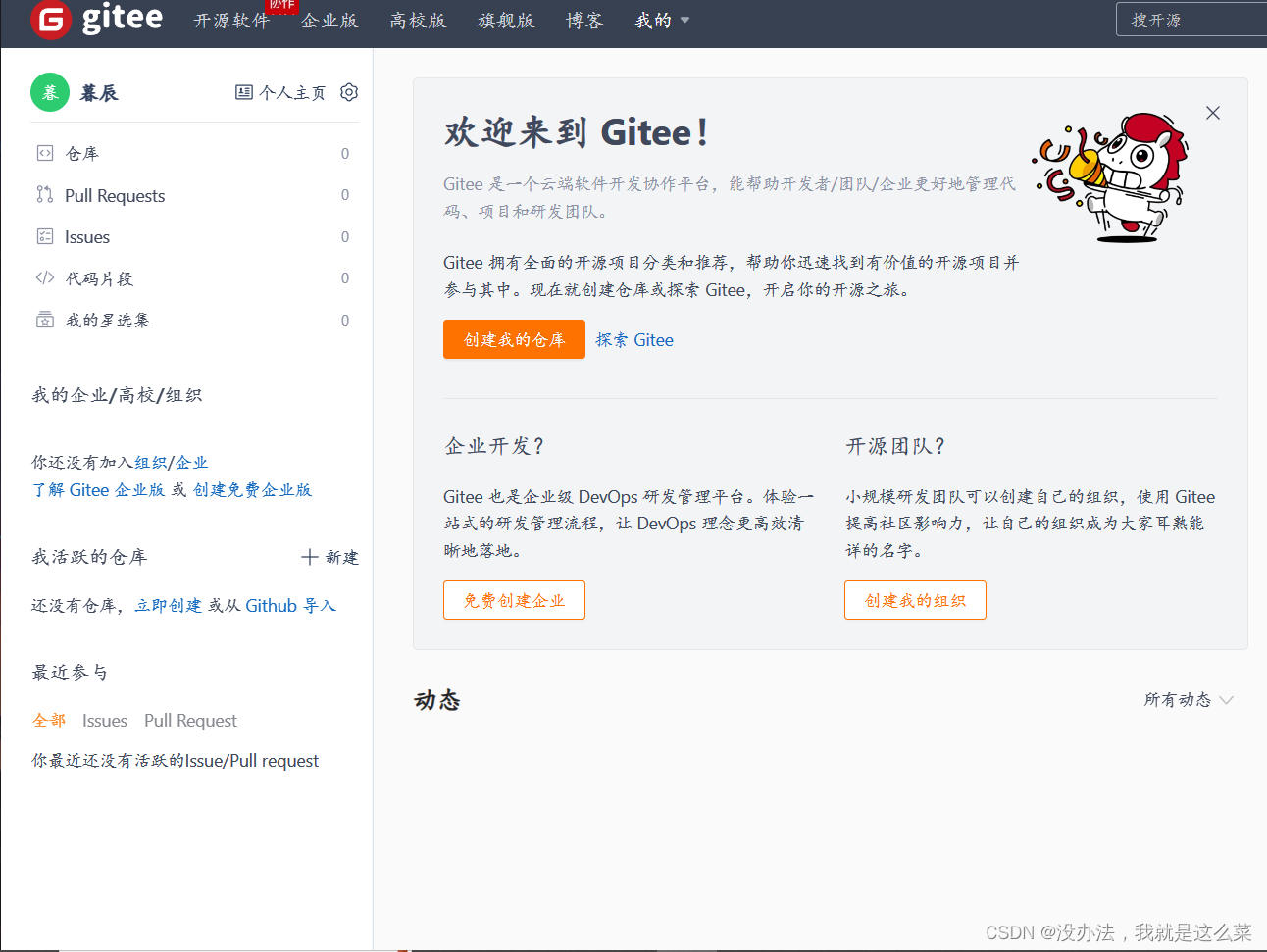
Task: Click the 代码片段 code snippet icon
Action: tap(45, 277)
